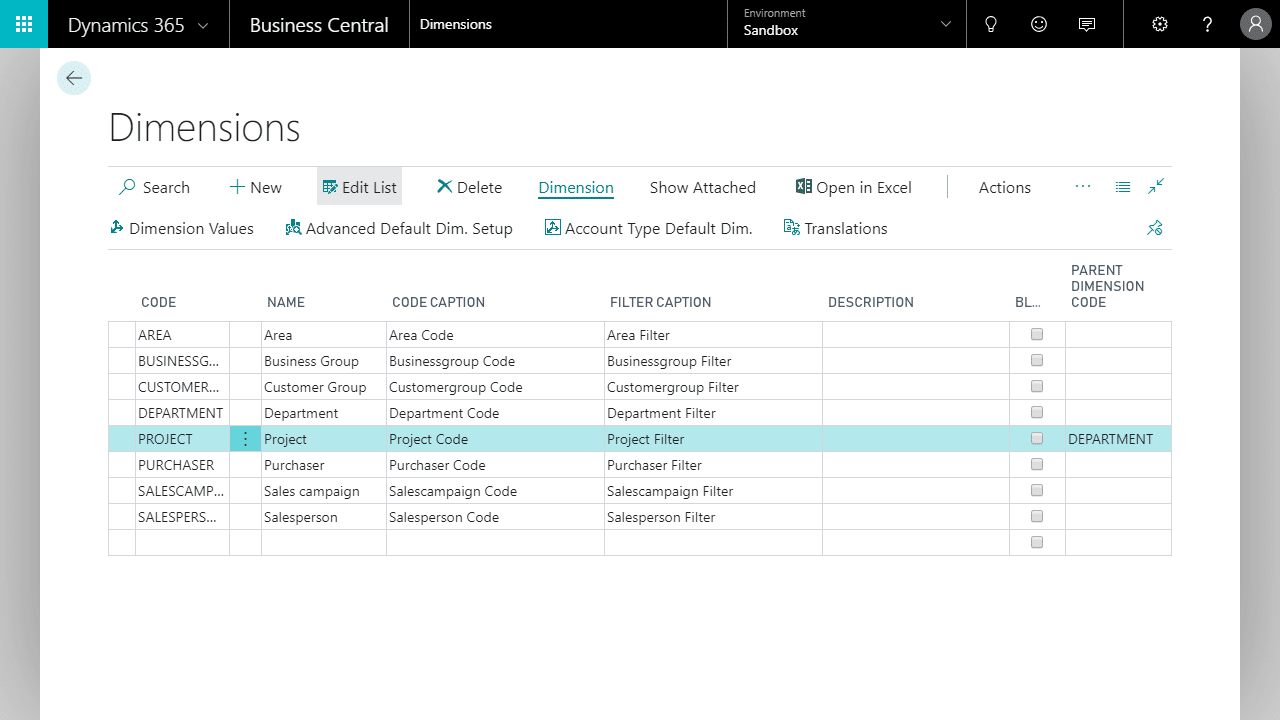Image resolution: width=1280 pixels, height=720 pixels.
Task: Click the help question mark icon
Action: (x=1208, y=24)
